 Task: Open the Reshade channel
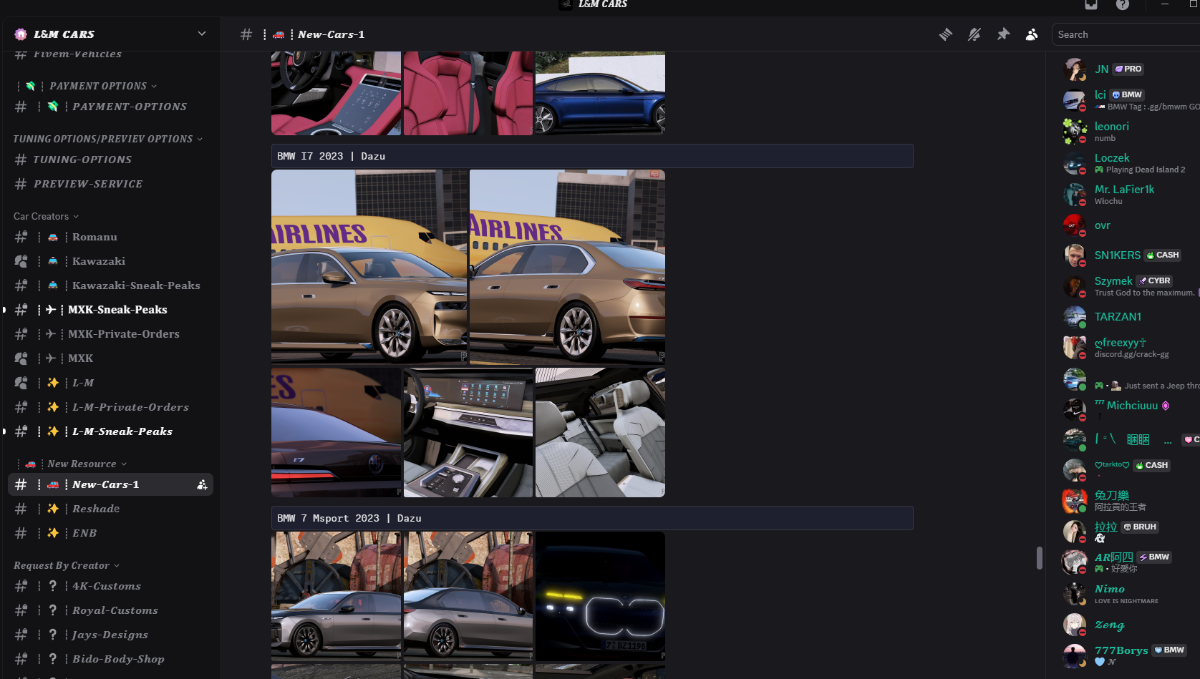coord(95,509)
